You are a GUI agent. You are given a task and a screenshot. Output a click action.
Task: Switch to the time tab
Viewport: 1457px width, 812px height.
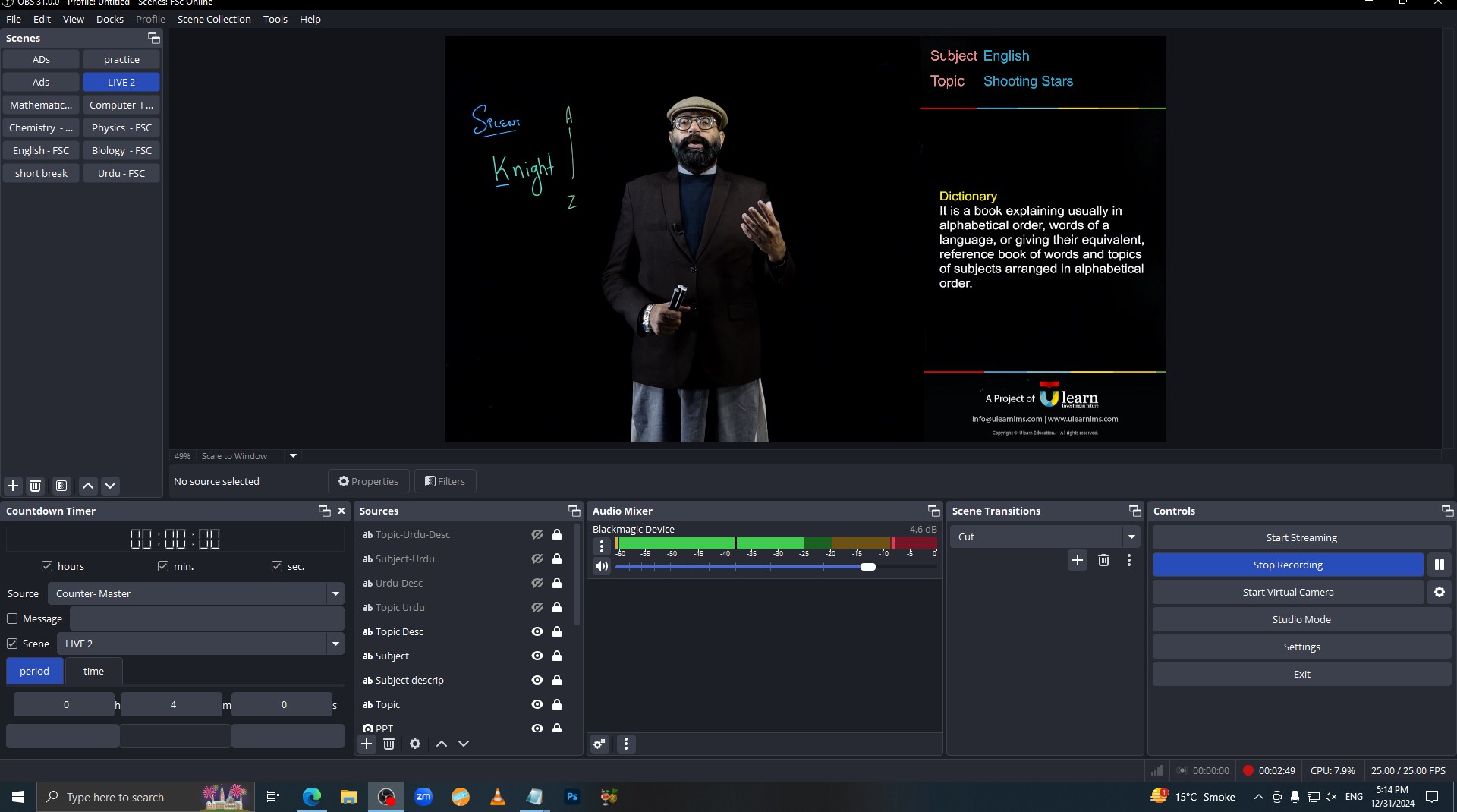pos(93,671)
